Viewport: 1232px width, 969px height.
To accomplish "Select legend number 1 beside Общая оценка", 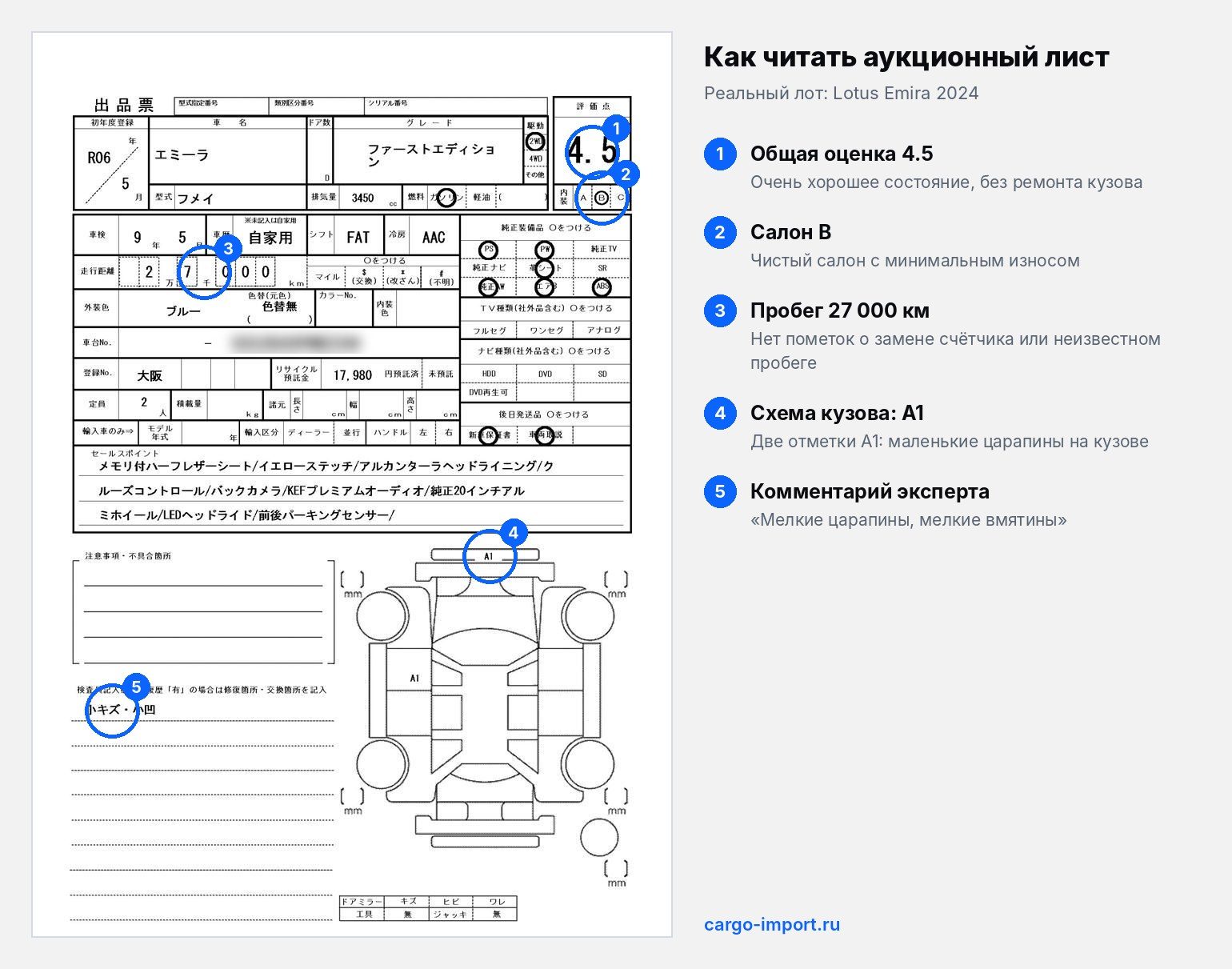I will (x=720, y=154).
